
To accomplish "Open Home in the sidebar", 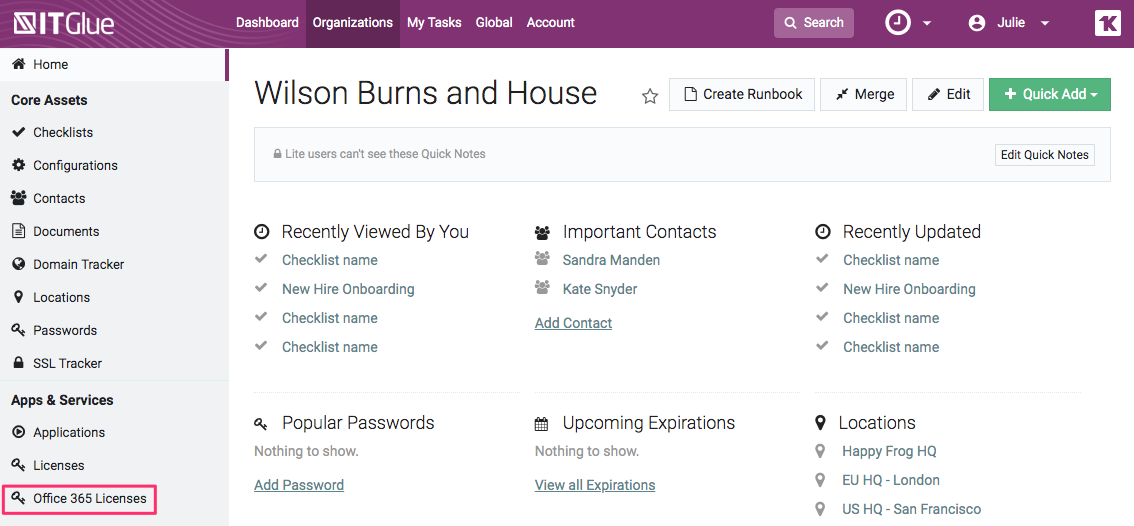I will tap(50, 64).
